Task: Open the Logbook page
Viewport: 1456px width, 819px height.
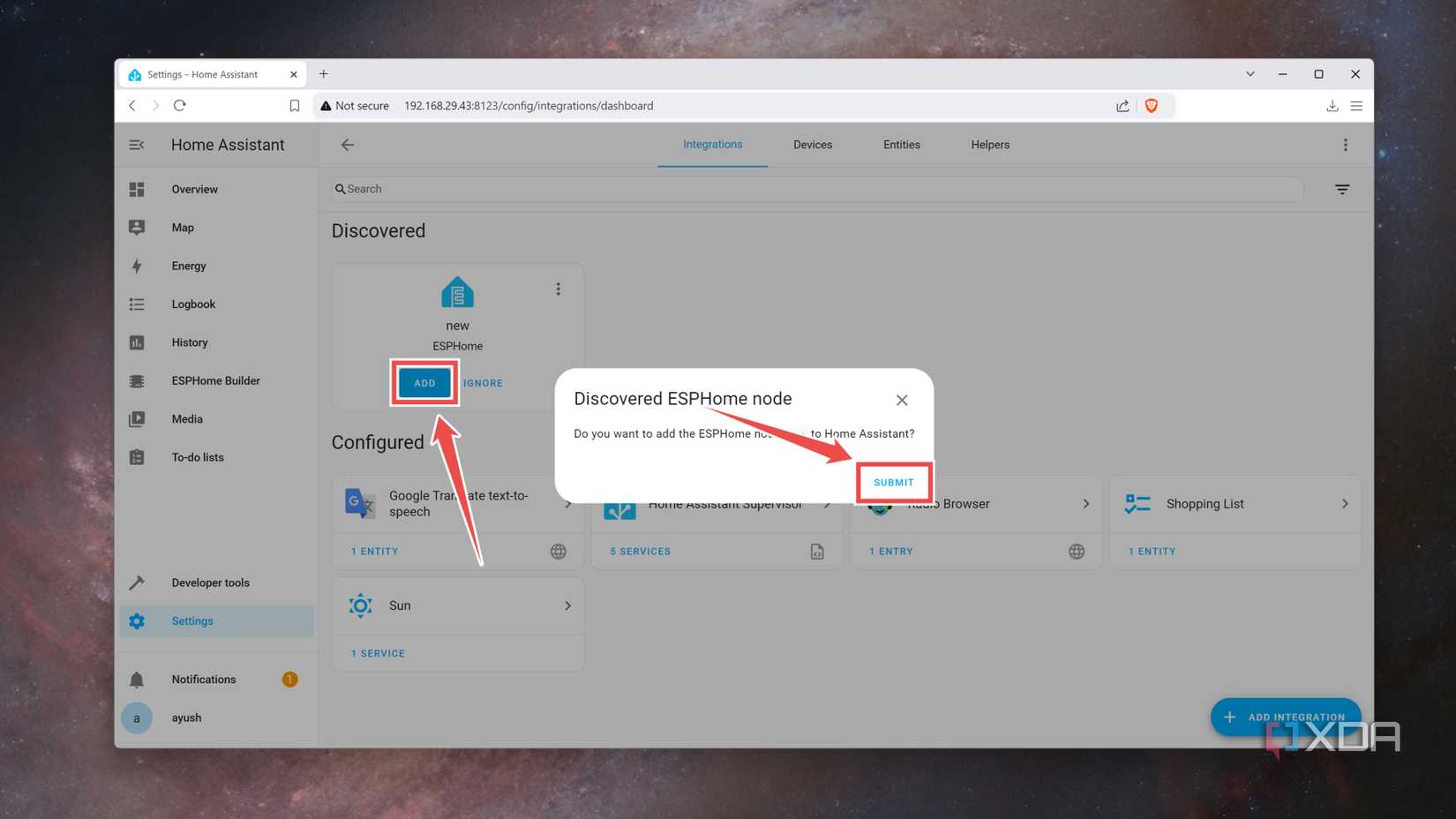Action: pos(216,304)
